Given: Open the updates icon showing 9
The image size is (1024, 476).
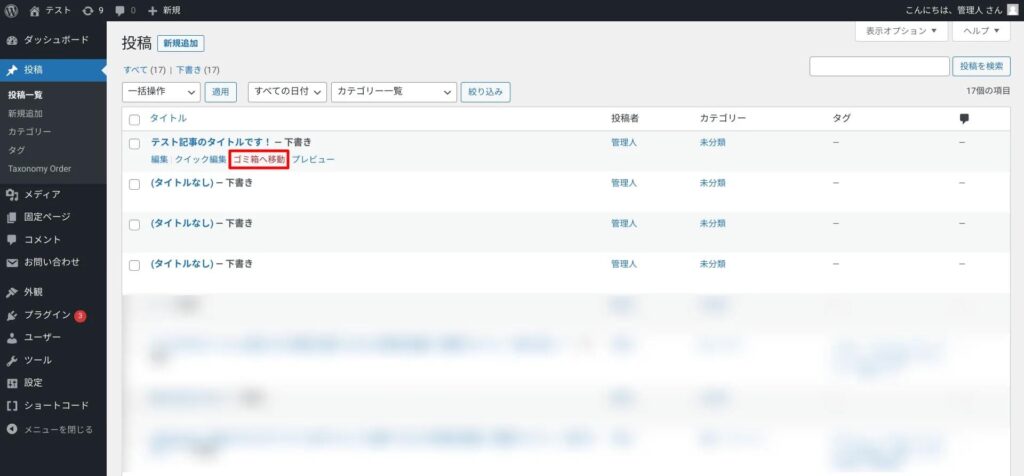Looking at the screenshot, I should [x=93, y=10].
